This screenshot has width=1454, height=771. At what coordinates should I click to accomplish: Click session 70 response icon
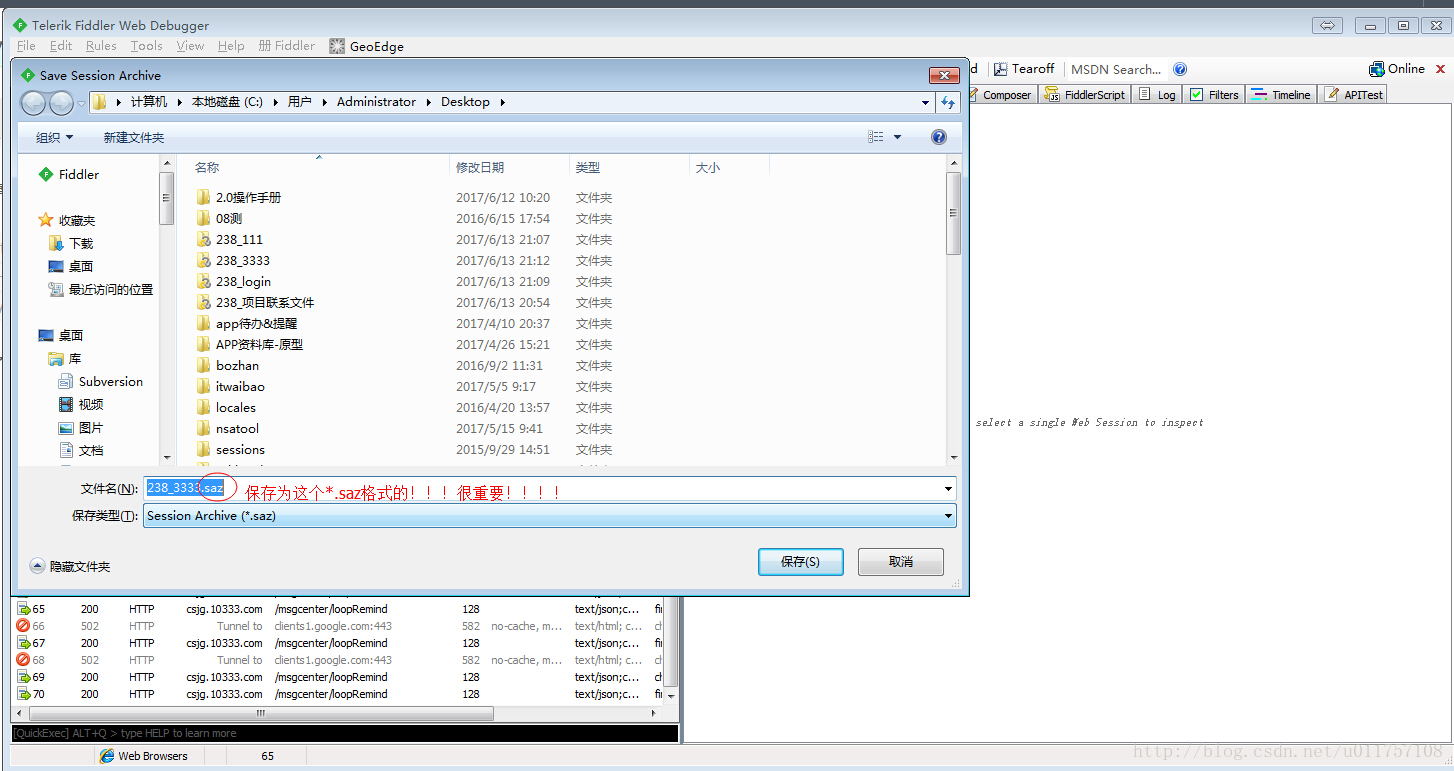[x=23, y=694]
